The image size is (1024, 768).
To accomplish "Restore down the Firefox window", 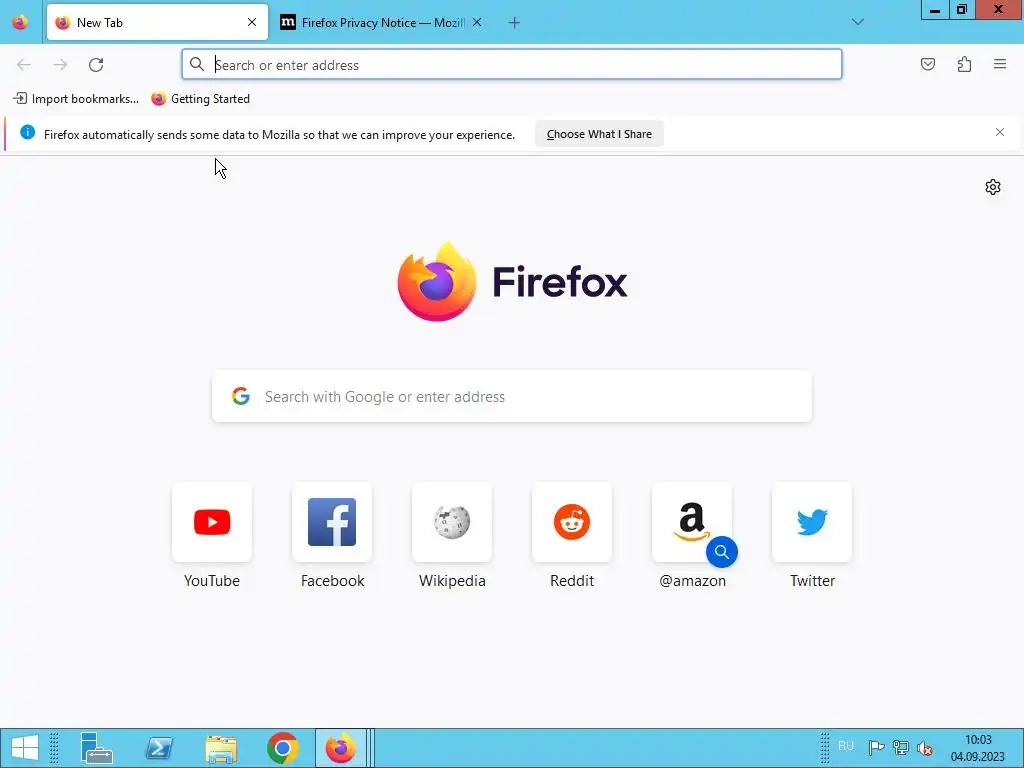I will 961,9.
